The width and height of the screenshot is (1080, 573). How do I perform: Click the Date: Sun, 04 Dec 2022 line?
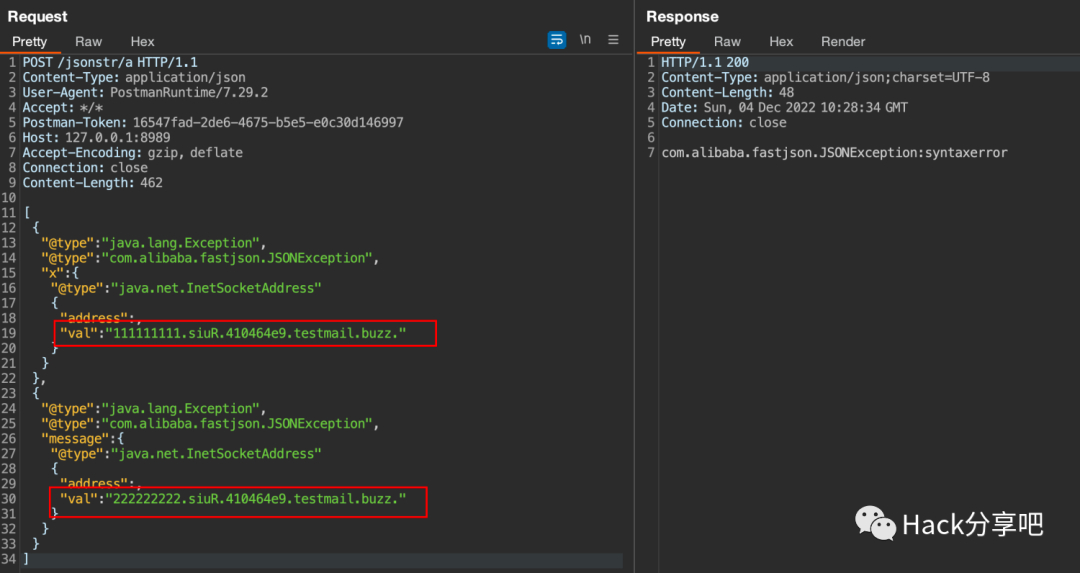click(x=785, y=107)
